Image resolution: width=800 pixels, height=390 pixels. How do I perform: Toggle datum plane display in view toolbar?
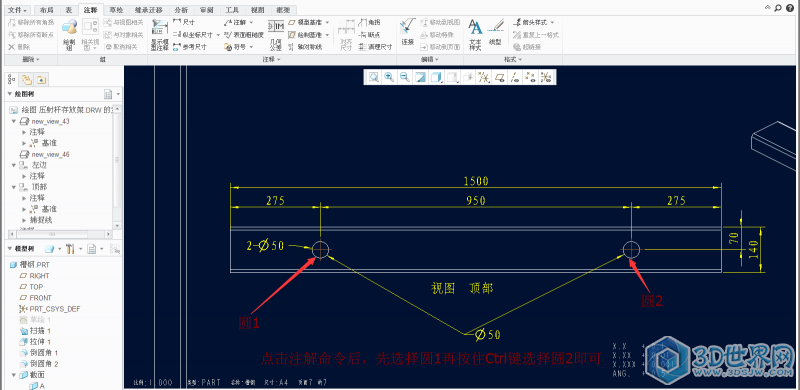pyautogui.click(x=500, y=77)
